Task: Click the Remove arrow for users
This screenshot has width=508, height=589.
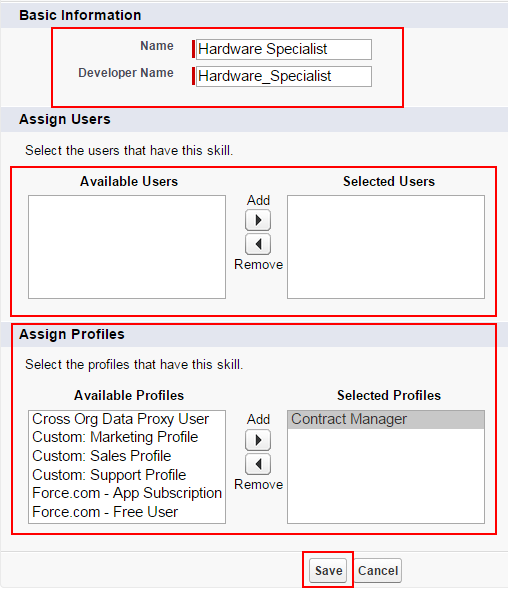Action: (x=258, y=244)
